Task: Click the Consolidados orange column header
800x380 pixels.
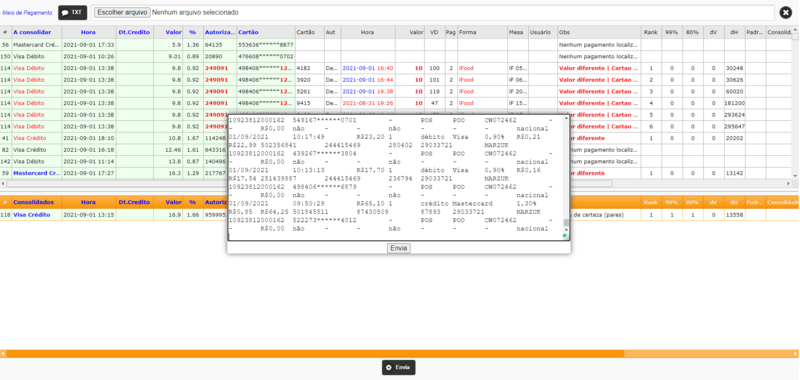Action: [x=36, y=202]
